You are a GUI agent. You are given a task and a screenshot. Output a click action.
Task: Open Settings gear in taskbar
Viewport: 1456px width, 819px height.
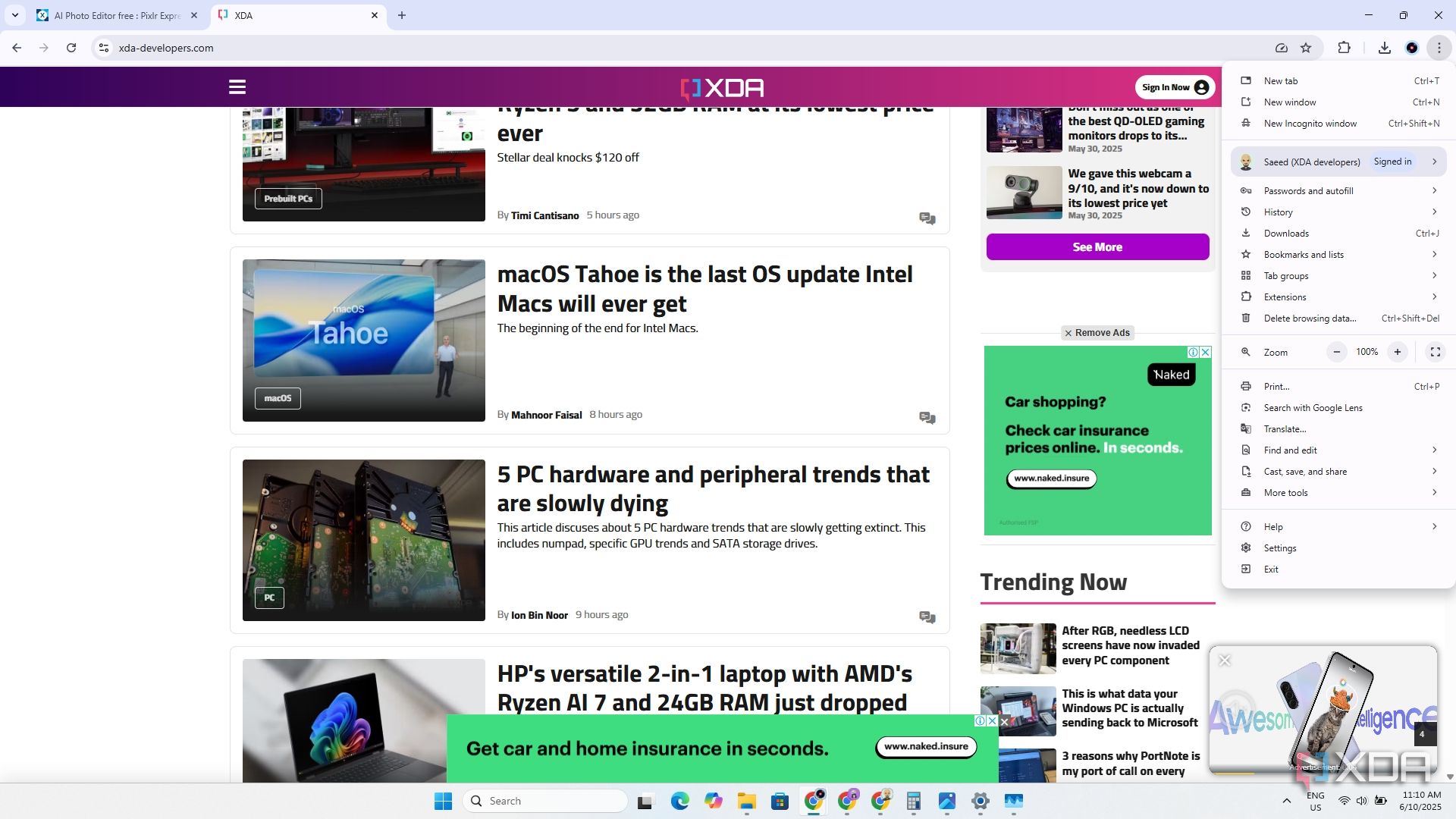point(980,801)
